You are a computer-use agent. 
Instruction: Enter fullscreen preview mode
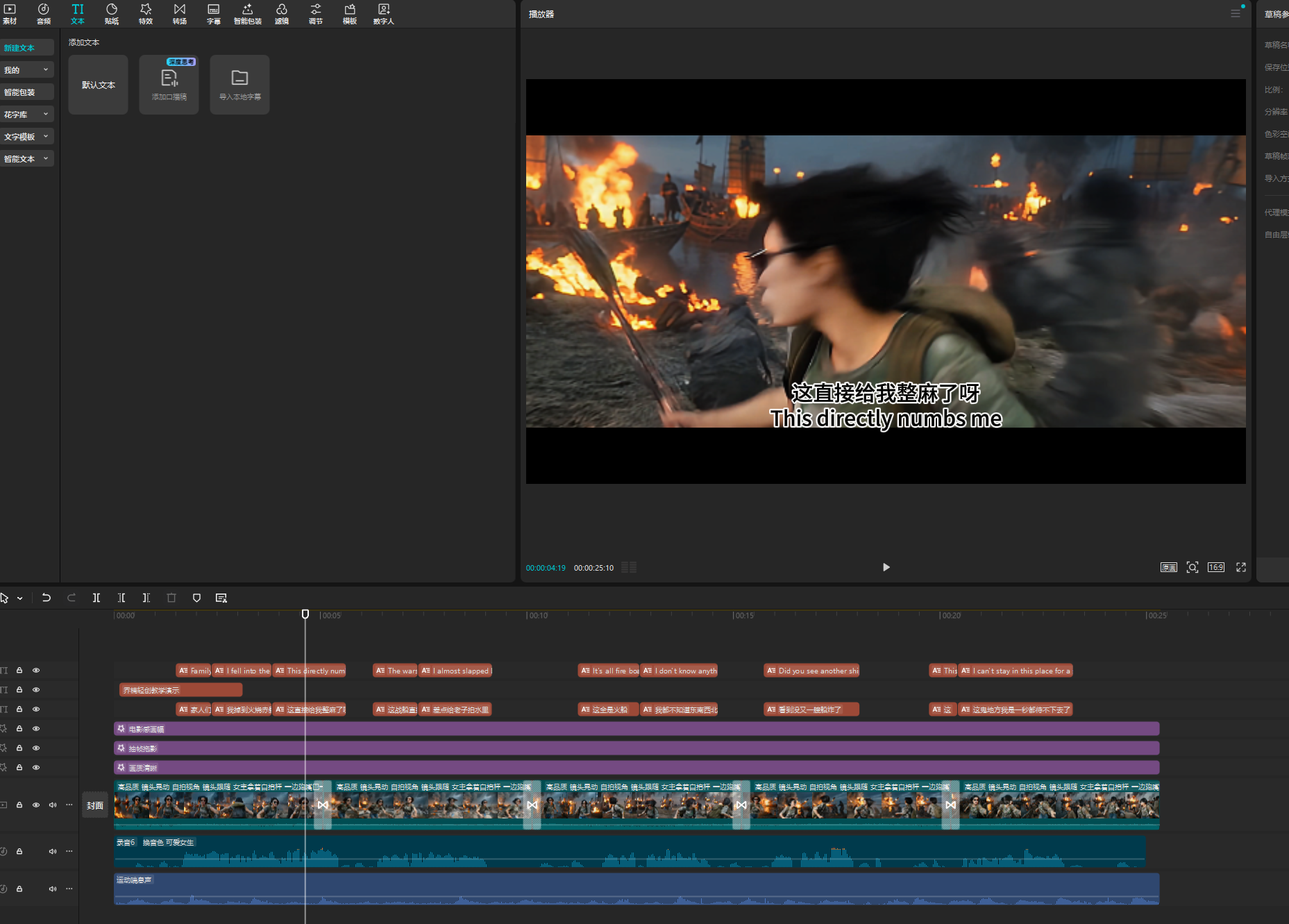1241,567
